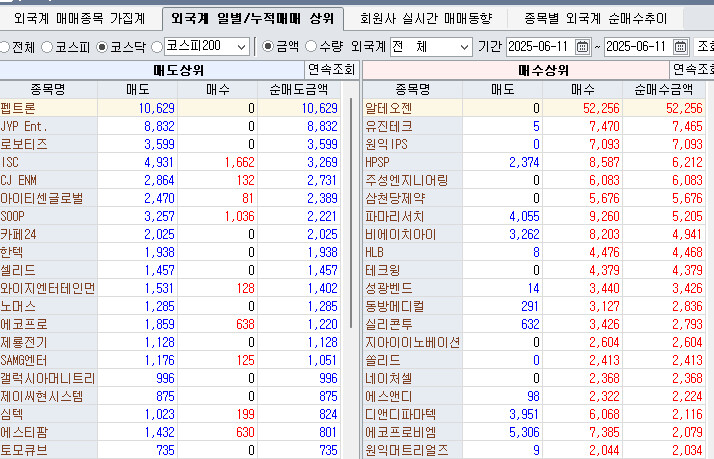Select 주성엔지니어링 stock name
The height and width of the screenshot is (459, 714).
click(407, 180)
